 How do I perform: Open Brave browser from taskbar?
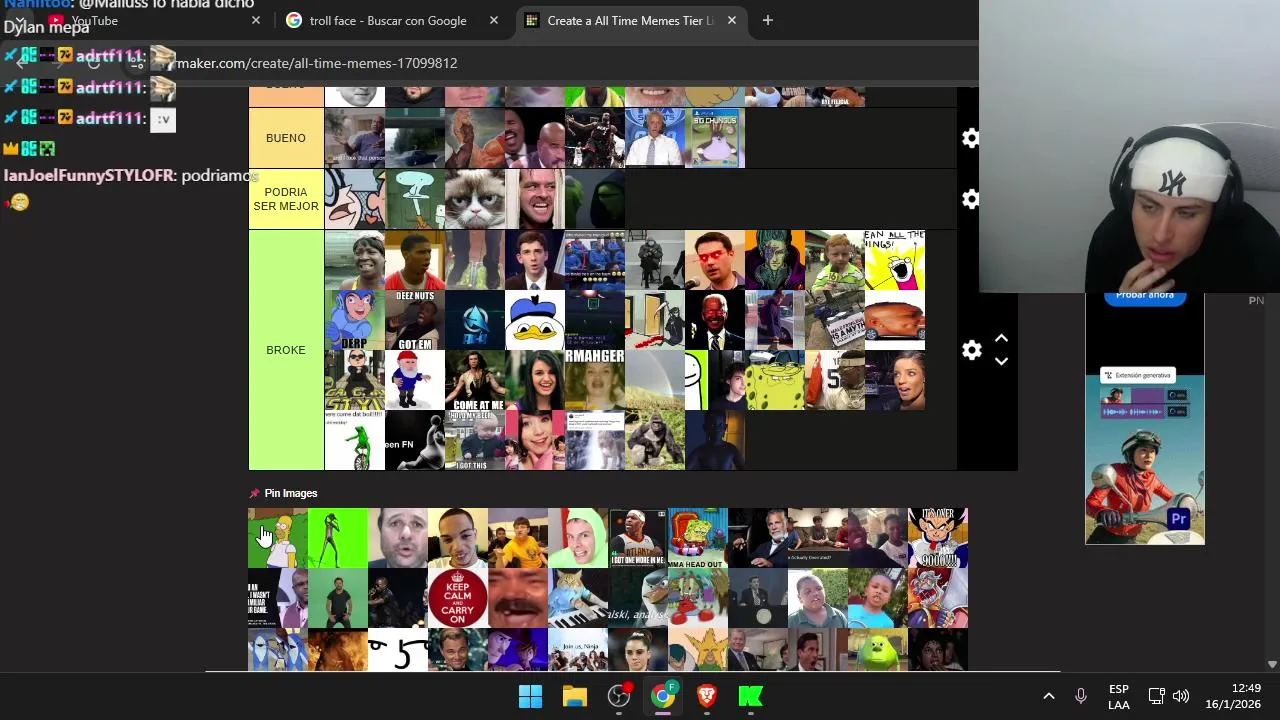707,696
